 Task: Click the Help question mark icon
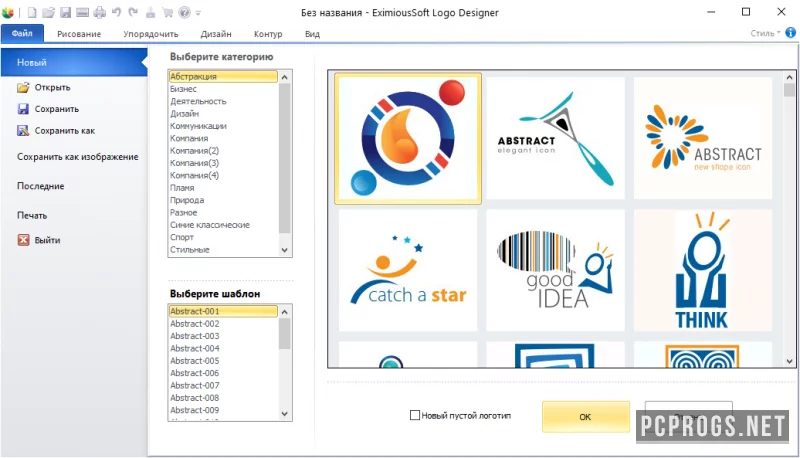click(x=185, y=12)
